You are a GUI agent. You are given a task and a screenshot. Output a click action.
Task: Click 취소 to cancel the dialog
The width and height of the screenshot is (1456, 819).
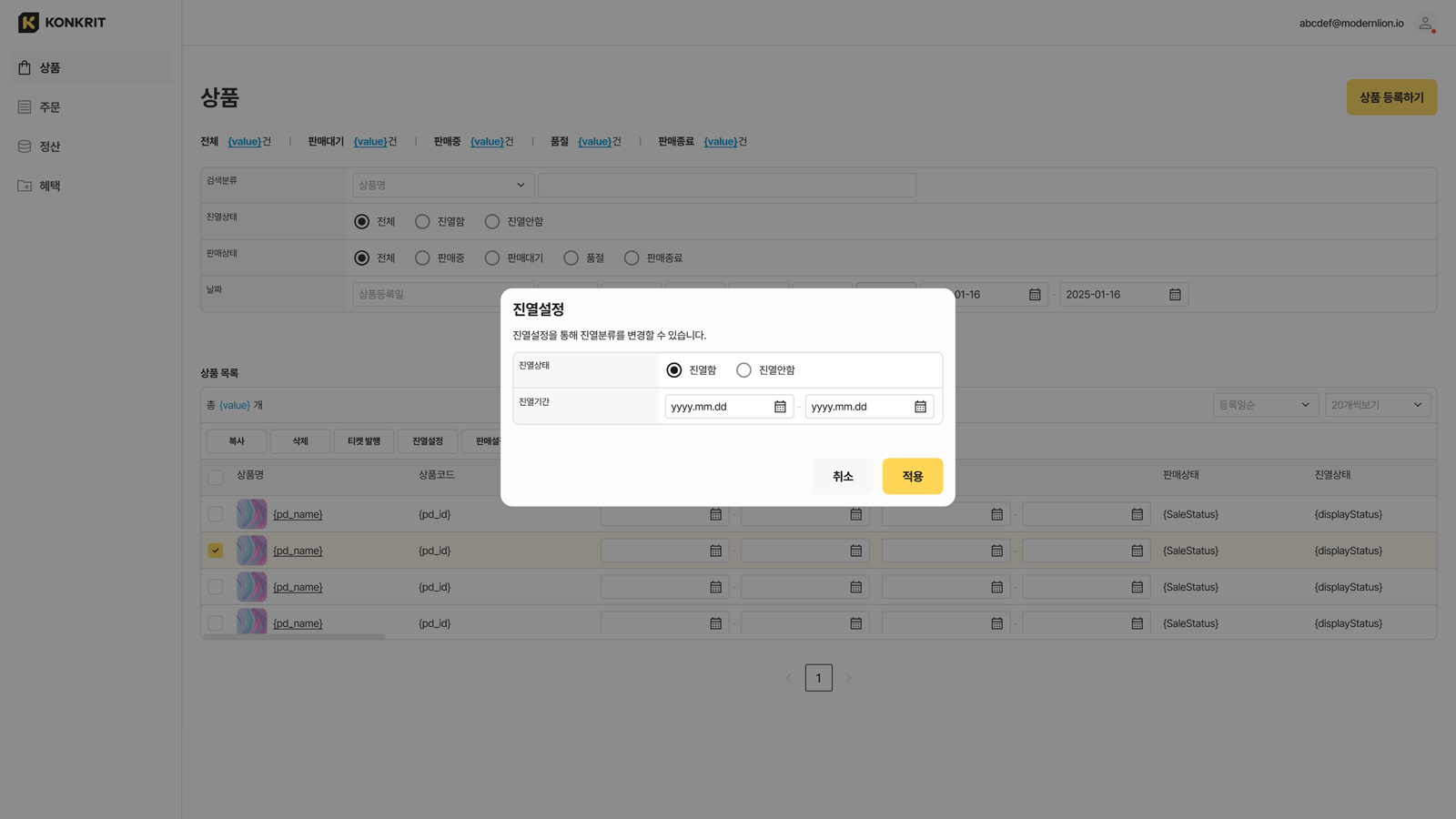843,476
